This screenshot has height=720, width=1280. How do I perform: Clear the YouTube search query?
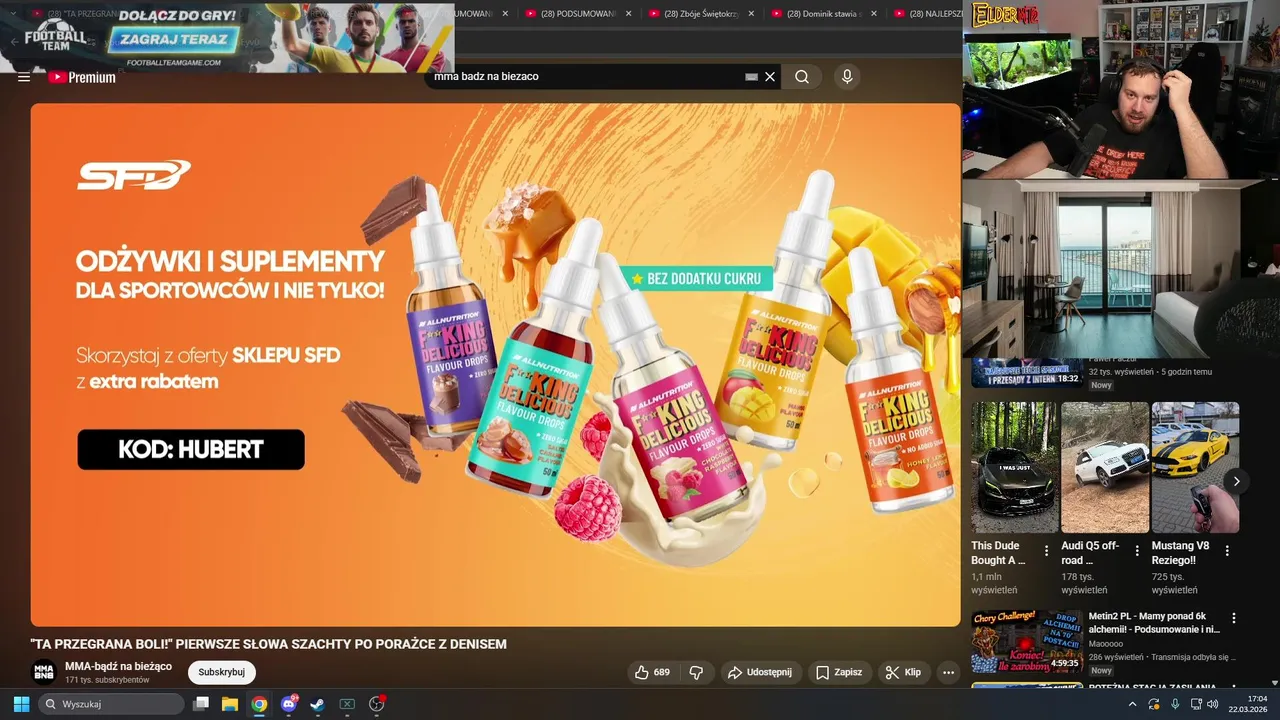[770, 77]
